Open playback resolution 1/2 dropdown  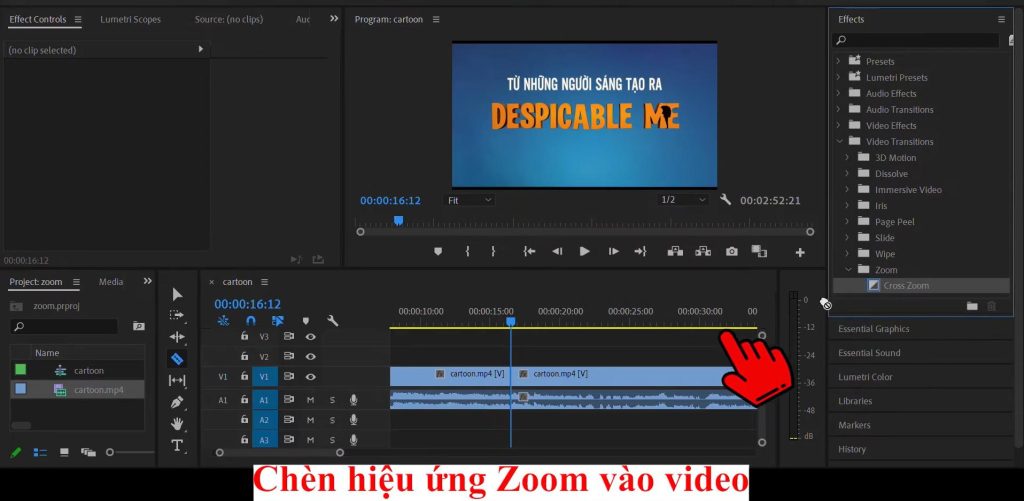pos(683,200)
